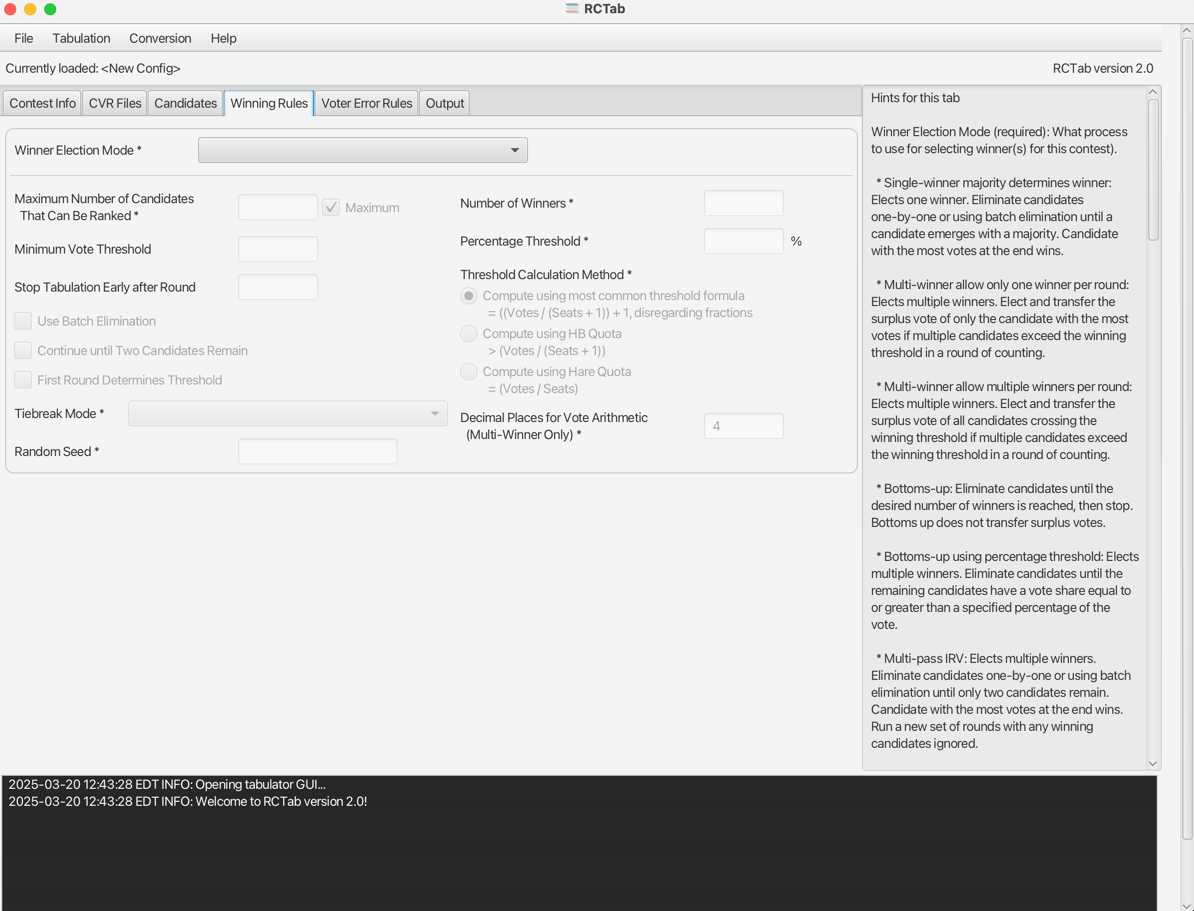Image resolution: width=1194 pixels, height=911 pixels.
Task: Enable Use Batch Elimination checkbox
Action: pos(23,321)
